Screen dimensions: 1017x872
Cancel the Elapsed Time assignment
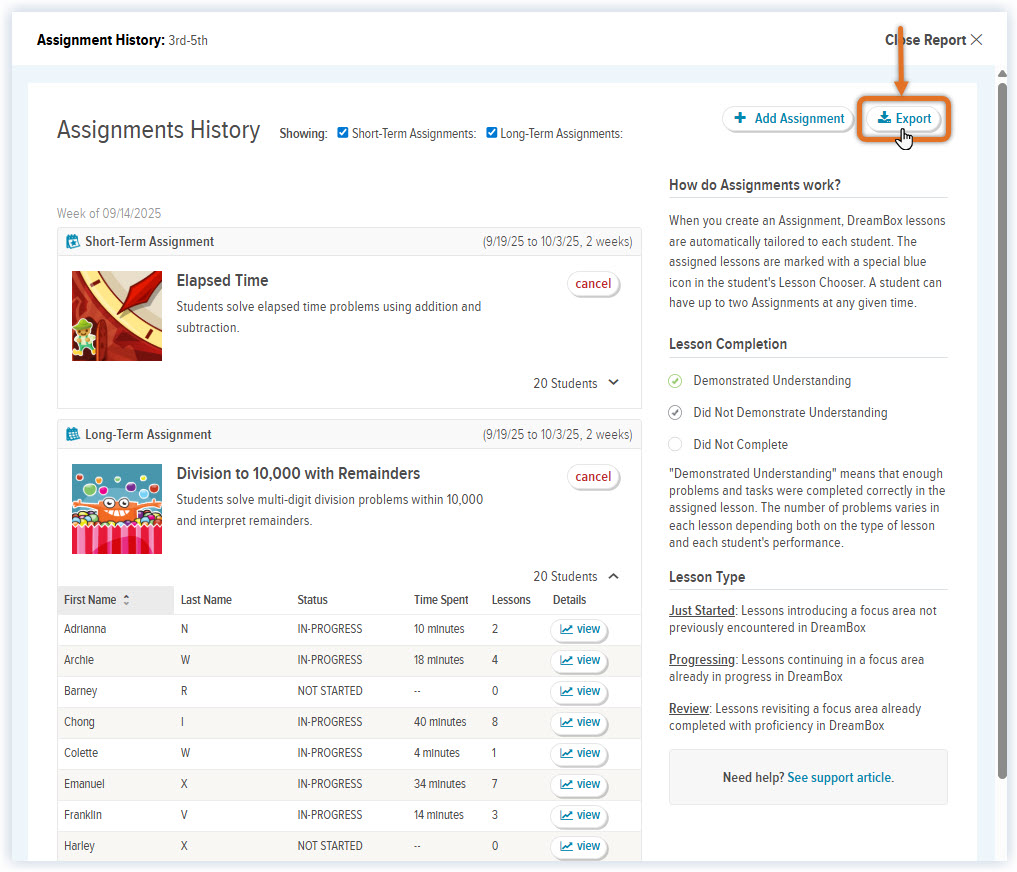coord(593,284)
